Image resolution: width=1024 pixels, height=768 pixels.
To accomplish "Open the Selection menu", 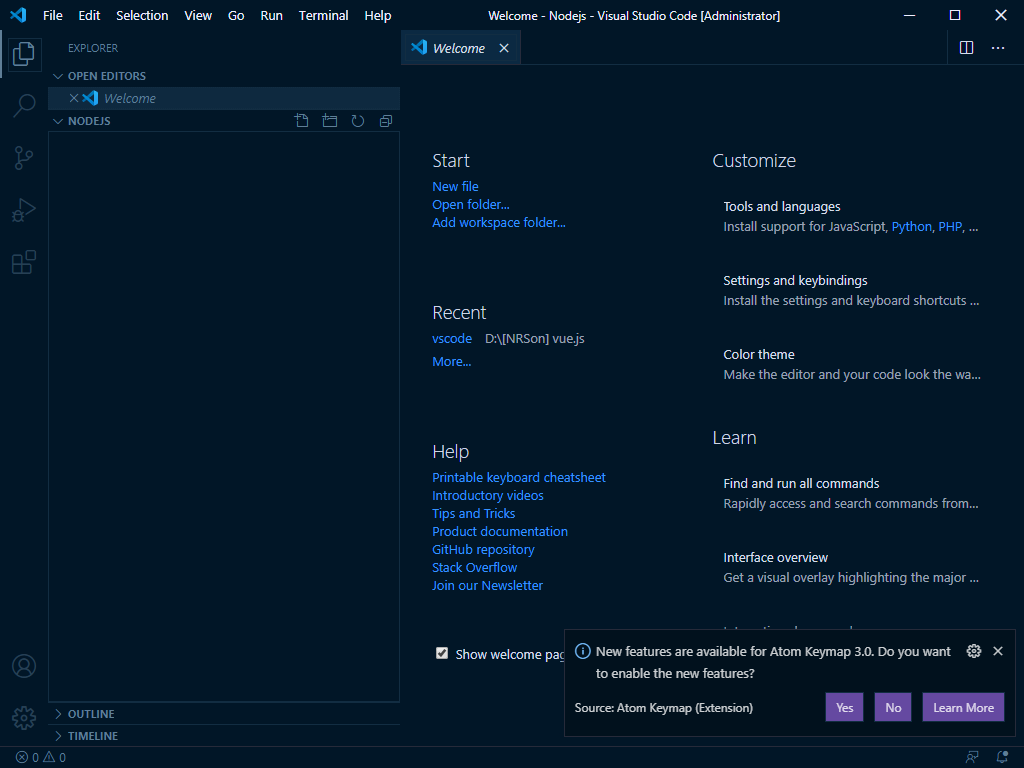I will pos(142,15).
